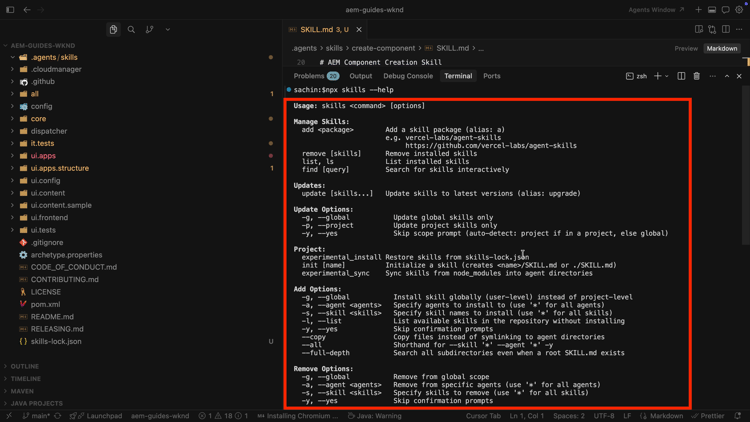750x422 pixels.
Task: Close the terminal panel
Action: pos(739,76)
